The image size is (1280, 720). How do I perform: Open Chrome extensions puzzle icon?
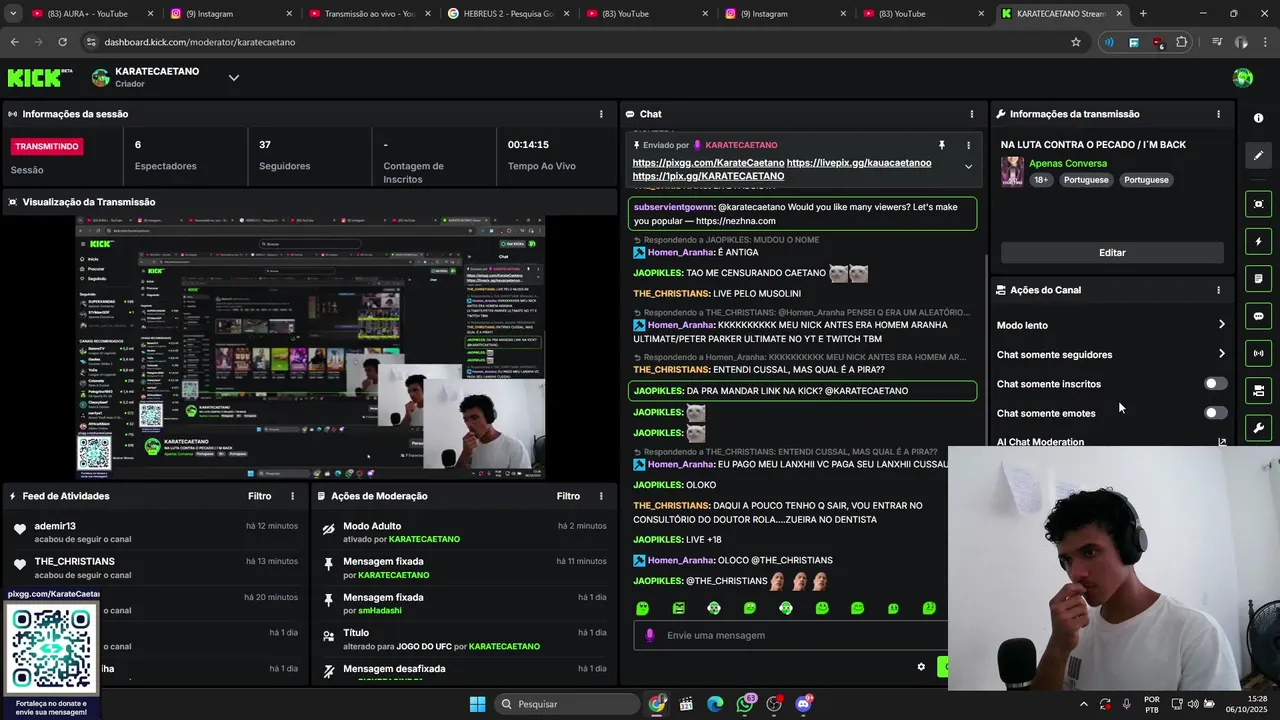(1182, 42)
